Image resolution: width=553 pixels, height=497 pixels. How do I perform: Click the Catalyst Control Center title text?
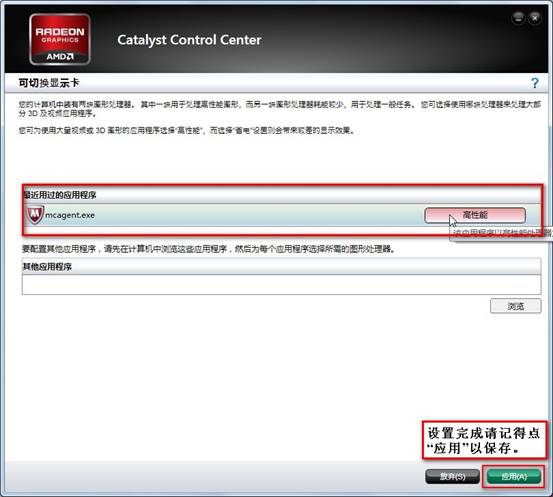189,40
